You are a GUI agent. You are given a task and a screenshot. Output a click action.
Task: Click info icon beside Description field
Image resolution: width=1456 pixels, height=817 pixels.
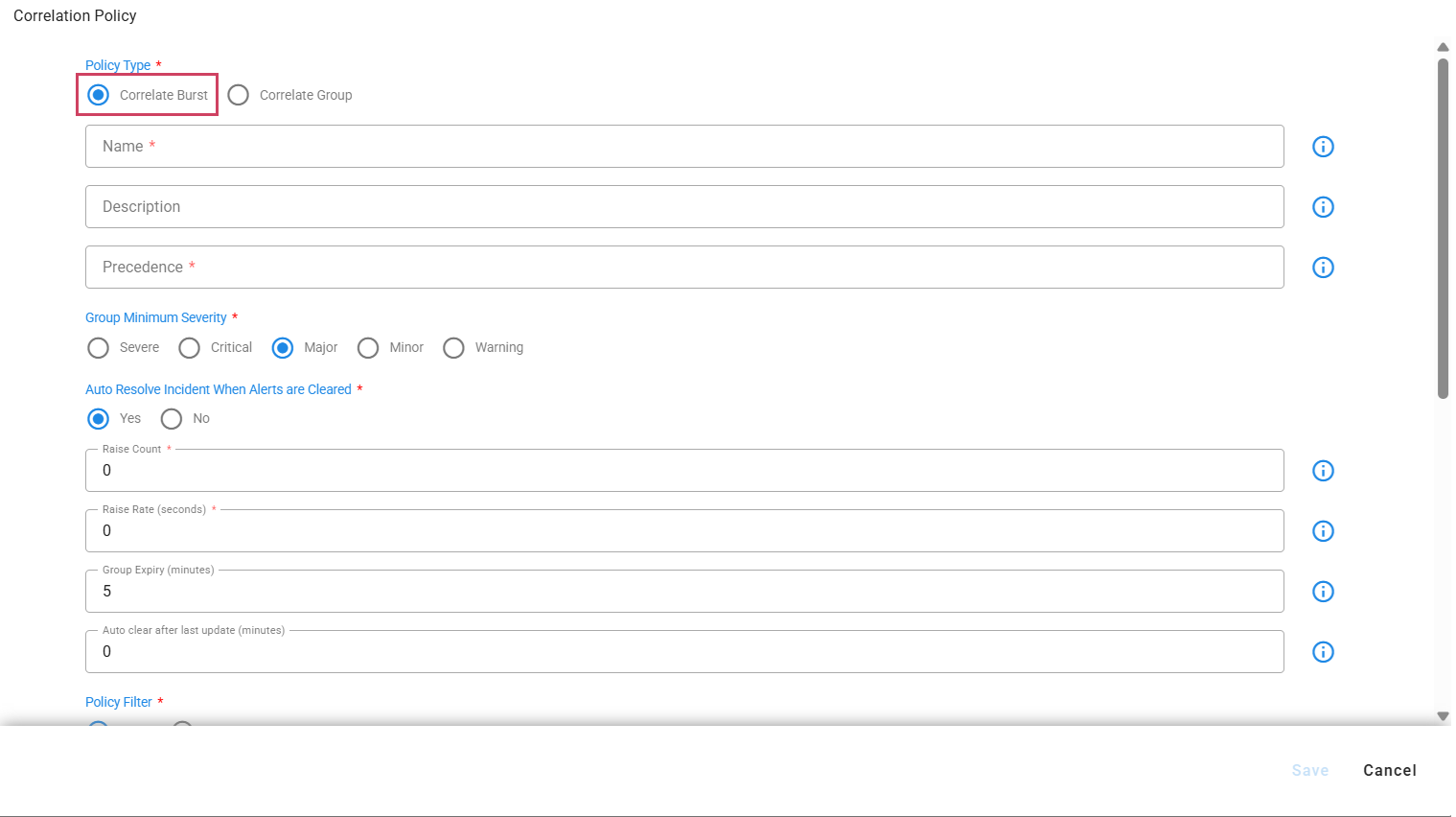(x=1323, y=207)
